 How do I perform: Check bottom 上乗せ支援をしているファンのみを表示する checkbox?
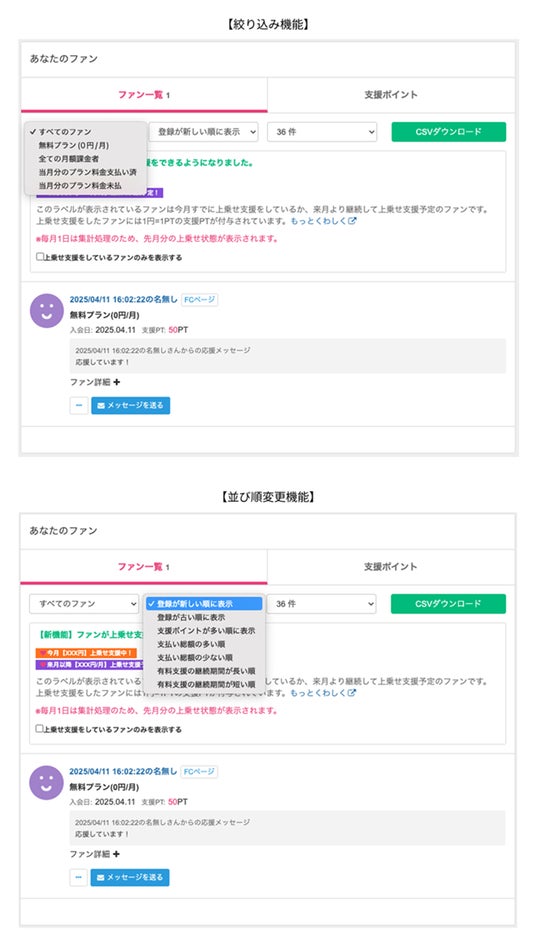(40, 729)
